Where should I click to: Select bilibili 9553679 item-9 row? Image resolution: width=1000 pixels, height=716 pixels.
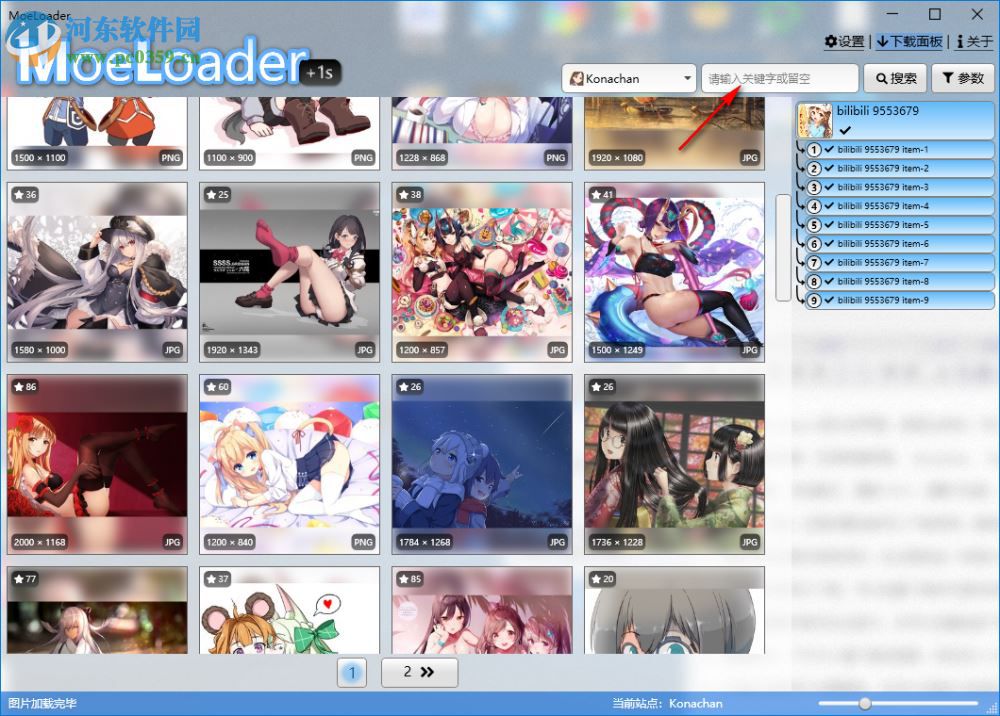click(899, 300)
